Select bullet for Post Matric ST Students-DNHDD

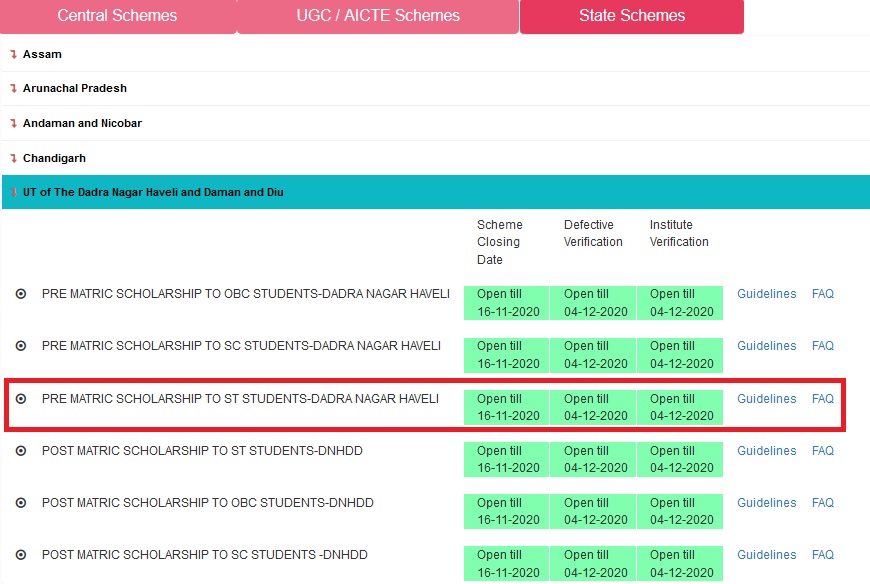pyautogui.click(x=21, y=451)
